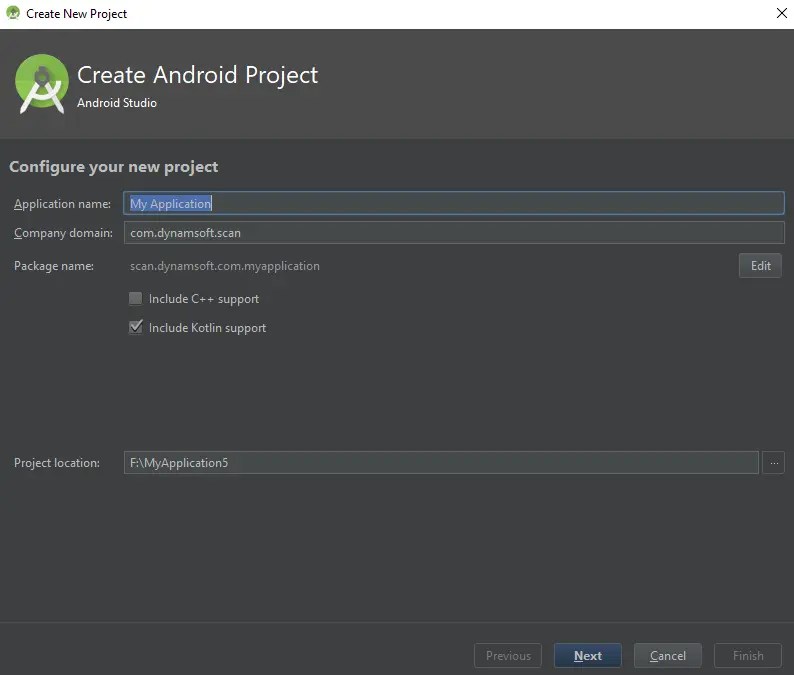Click the Android Studio logo in header
Screen dimensions: 794x675
(x=42, y=84)
